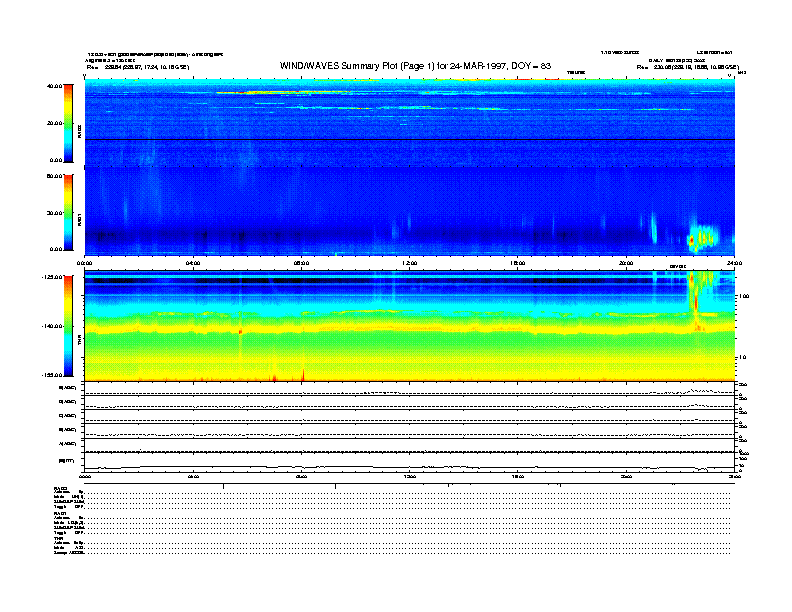Click the 40.00 label on RAD2 colorbar
This screenshot has height=612, width=792.
pyautogui.click(x=54, y=86)
